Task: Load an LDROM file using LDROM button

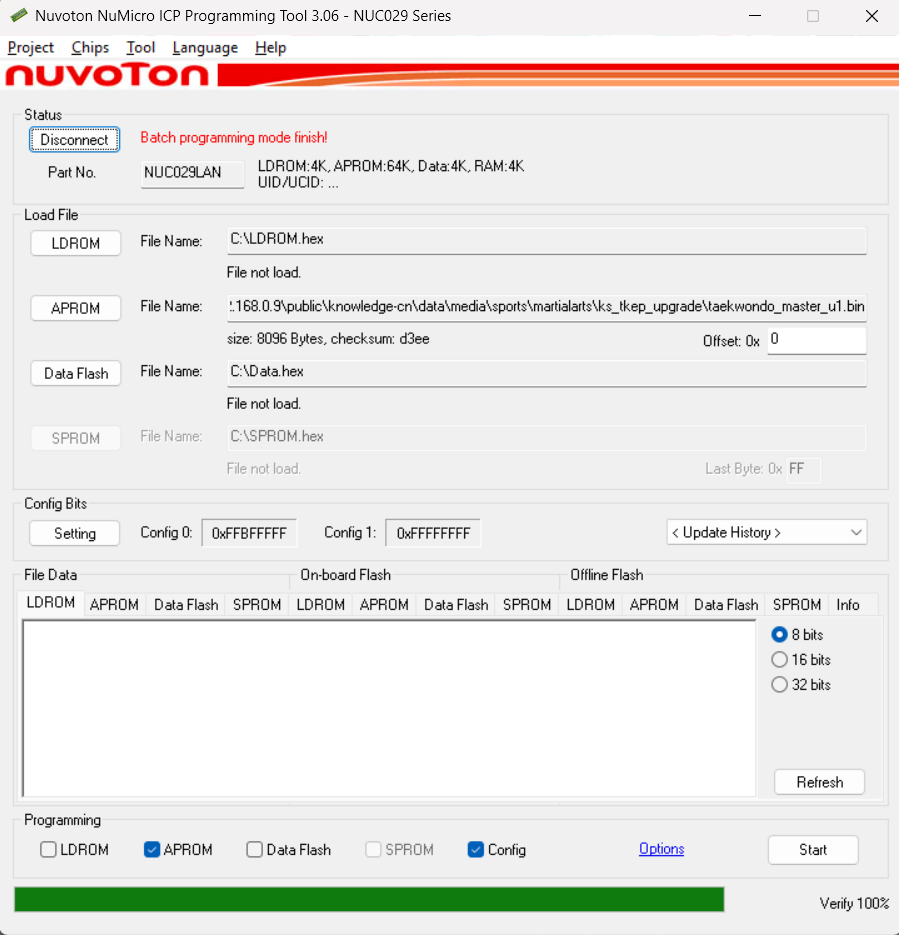Action: (76, 243)
